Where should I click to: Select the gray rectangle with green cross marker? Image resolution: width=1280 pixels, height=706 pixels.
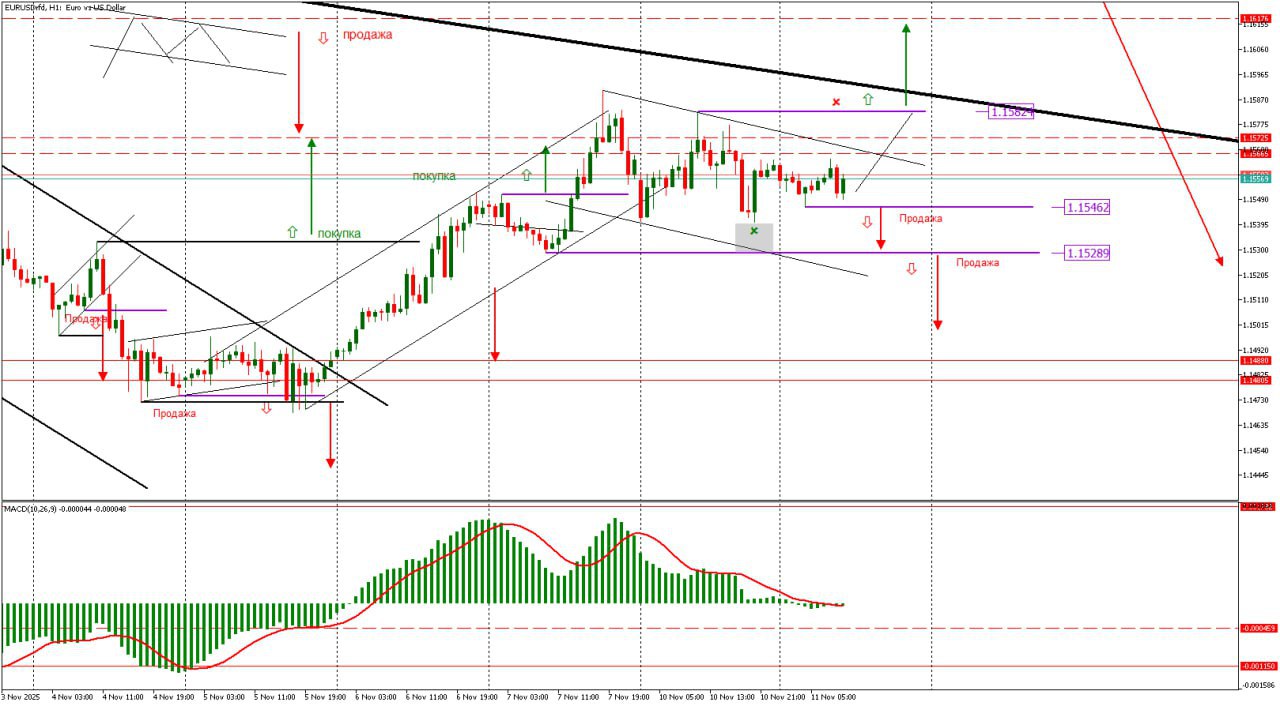coord(754,237)
